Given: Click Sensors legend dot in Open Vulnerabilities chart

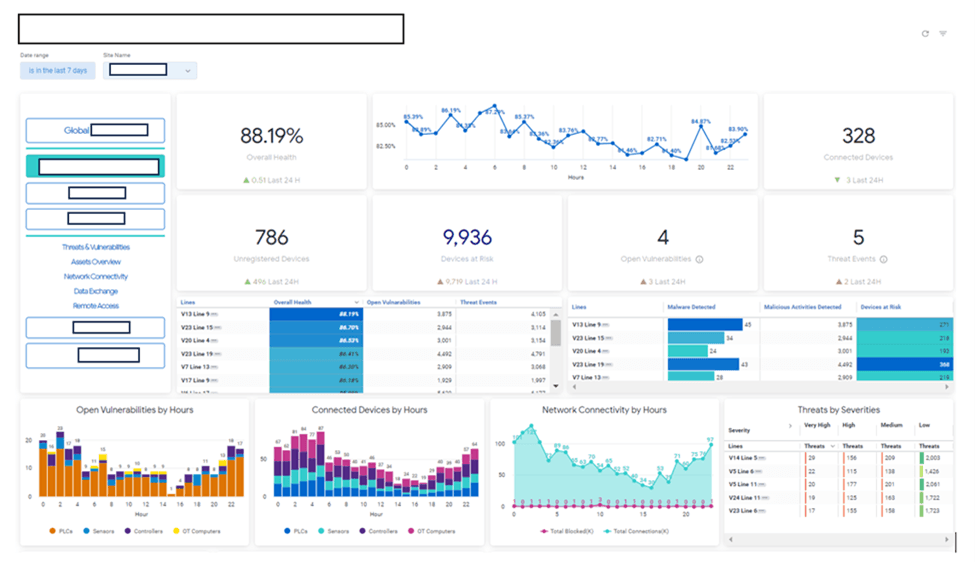Looking at the screenshot, I should click(86, 531).
